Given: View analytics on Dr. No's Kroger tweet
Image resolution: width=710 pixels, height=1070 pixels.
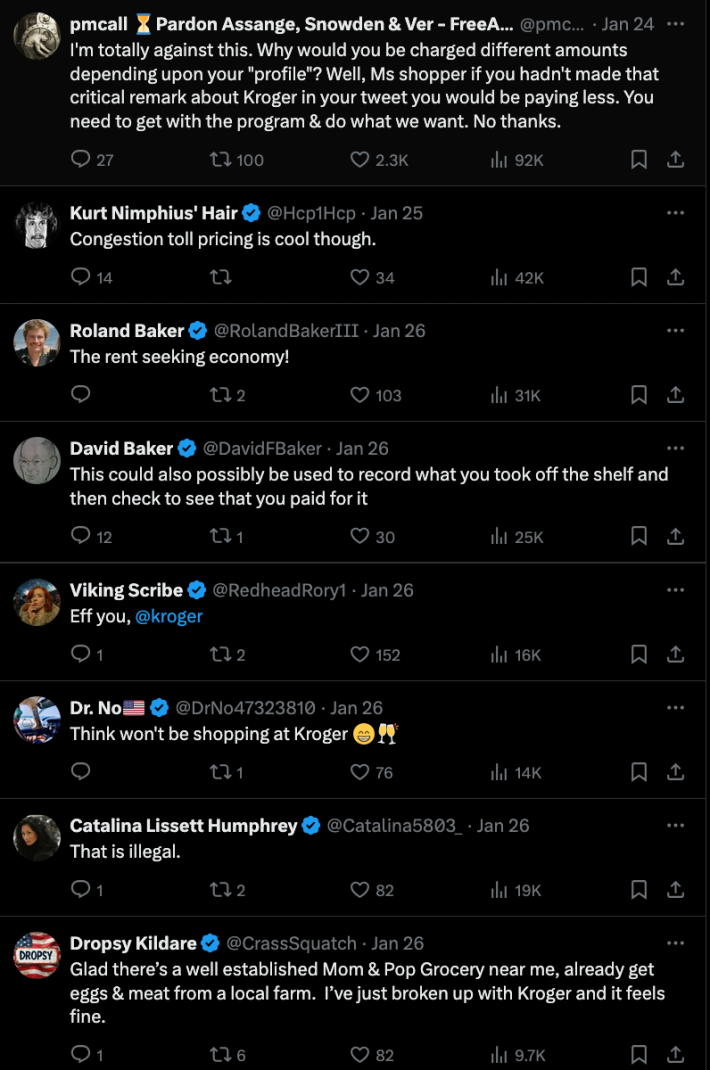Looking at the screenshot, I should [498, 771].
